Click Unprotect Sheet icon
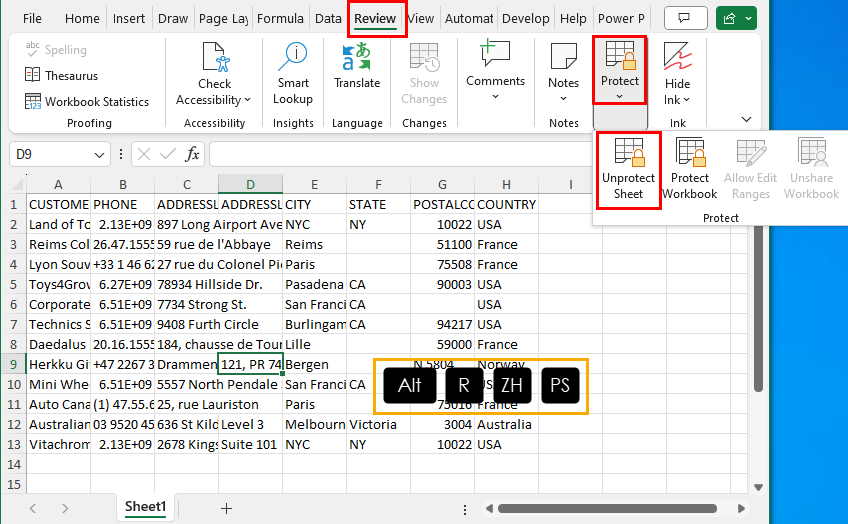This screenshot has height=524, width=848. pyautogui.click(x=629, y=152)
